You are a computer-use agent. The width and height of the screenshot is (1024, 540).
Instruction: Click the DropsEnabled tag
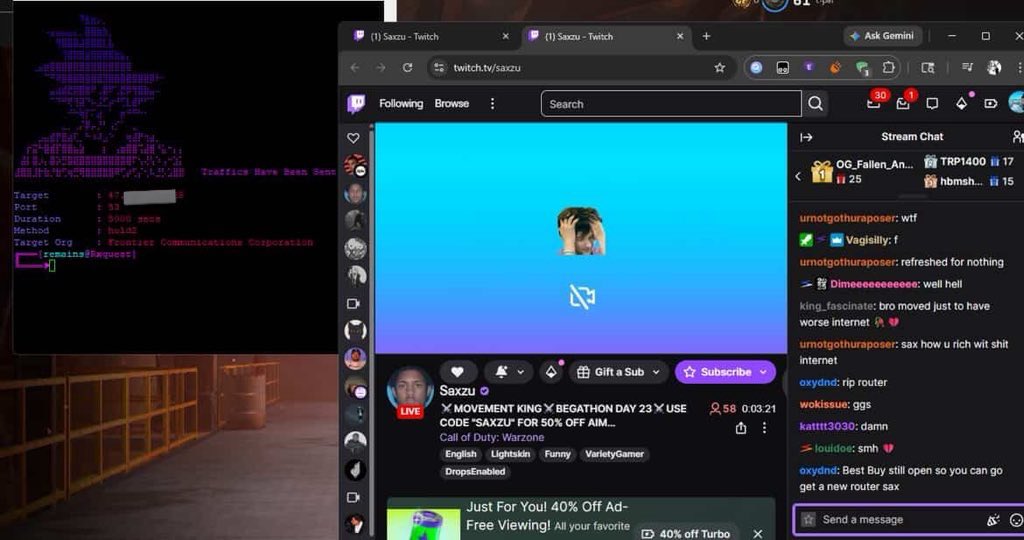(x=475, y=471)
